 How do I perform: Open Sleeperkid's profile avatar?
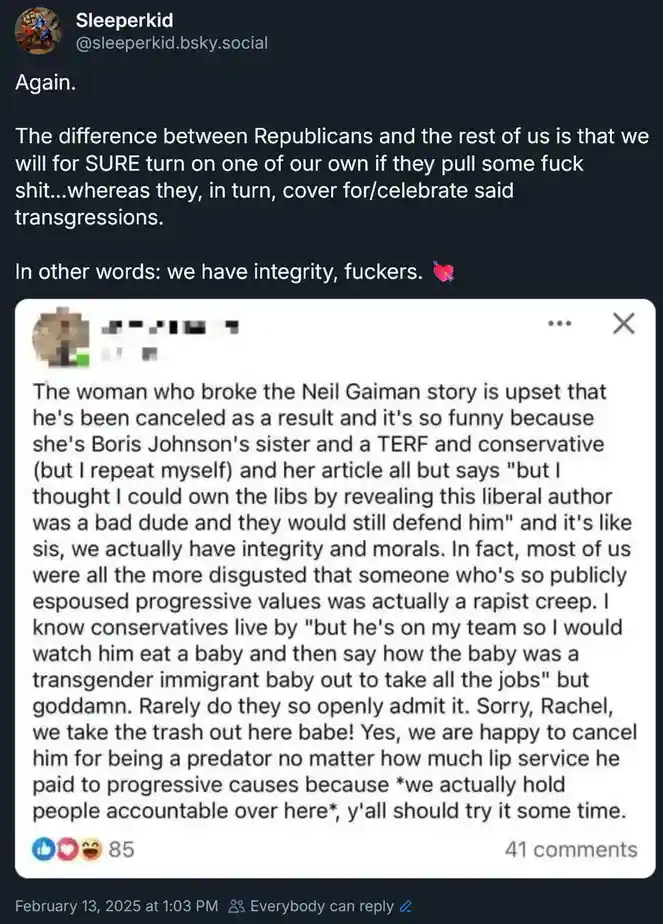(x=38, y=31)
